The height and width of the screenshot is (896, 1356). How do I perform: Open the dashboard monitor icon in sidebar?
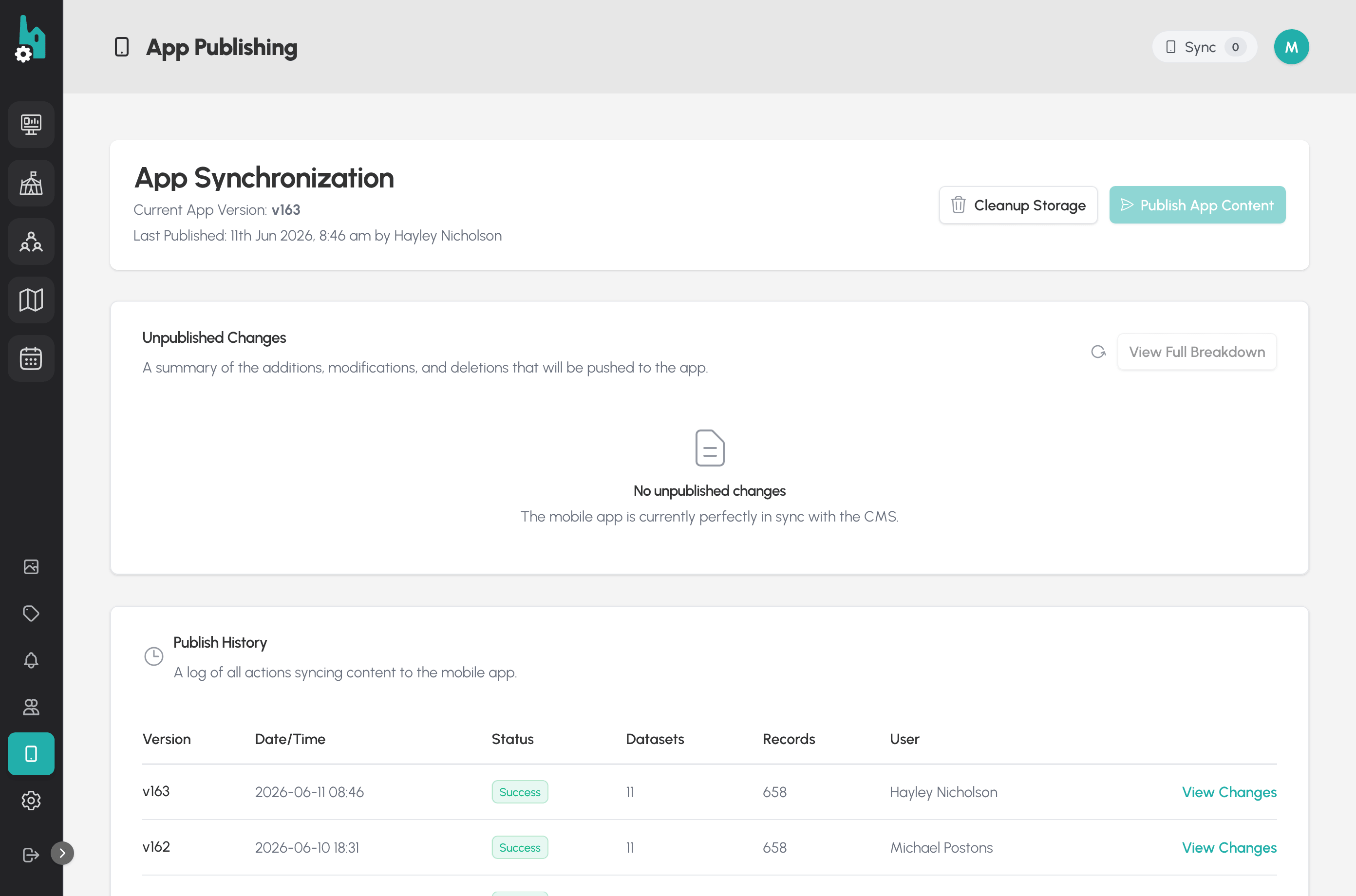click(x=31, y=125)
